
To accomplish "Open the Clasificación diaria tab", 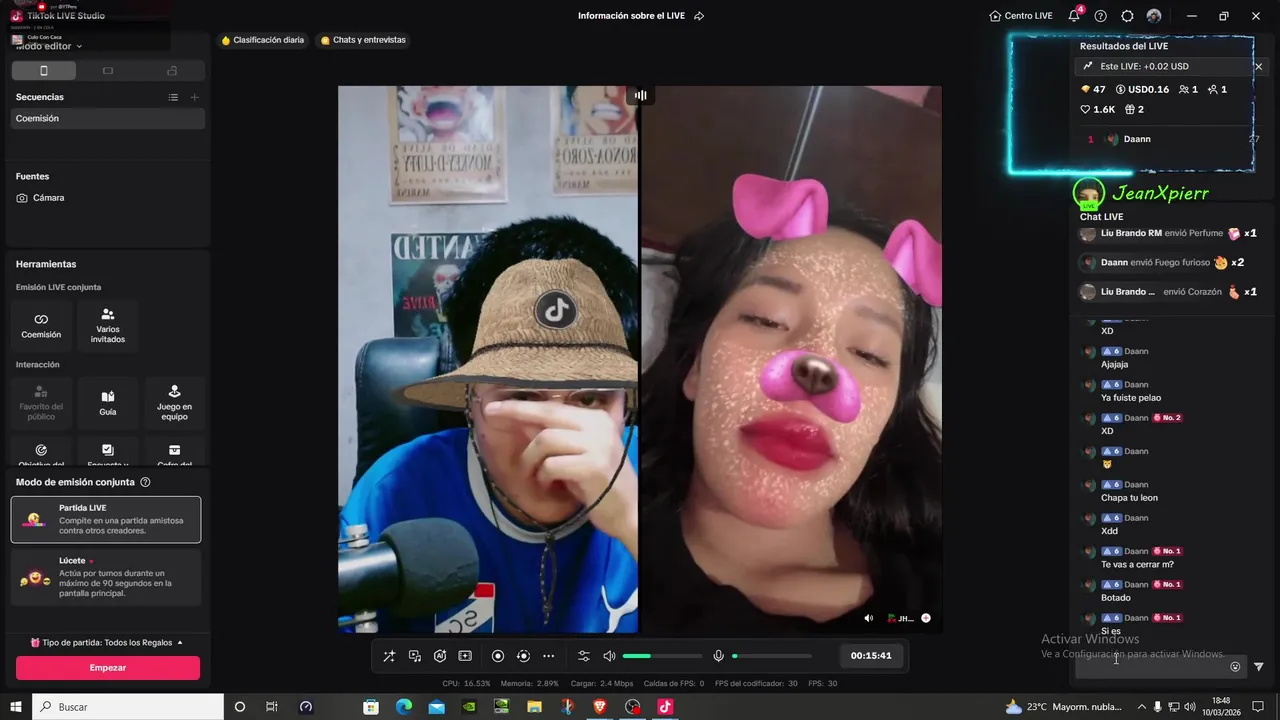I will pos(262,40).
